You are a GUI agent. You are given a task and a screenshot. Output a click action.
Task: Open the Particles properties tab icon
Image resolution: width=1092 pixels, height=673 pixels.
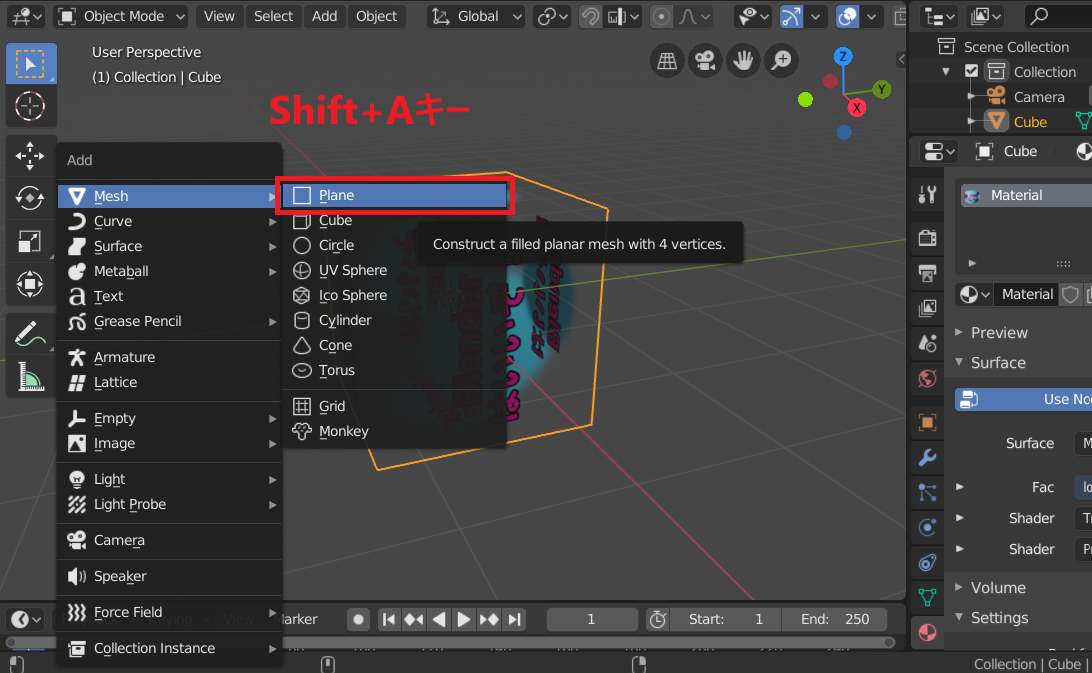pyautogui.click(x=927, y=493)
